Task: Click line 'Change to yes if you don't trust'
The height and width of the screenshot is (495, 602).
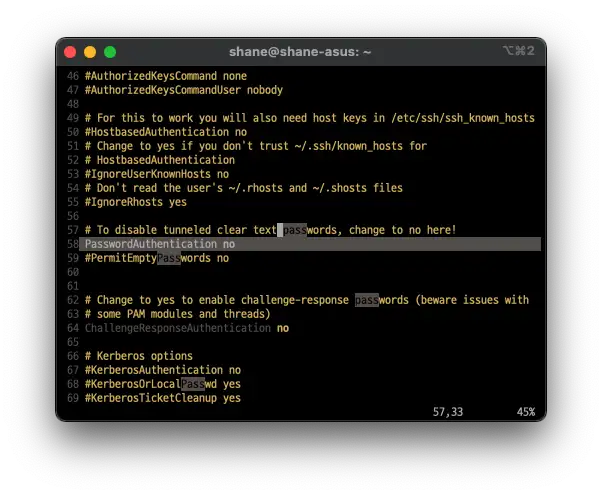Action: click(x=256, y=146)
